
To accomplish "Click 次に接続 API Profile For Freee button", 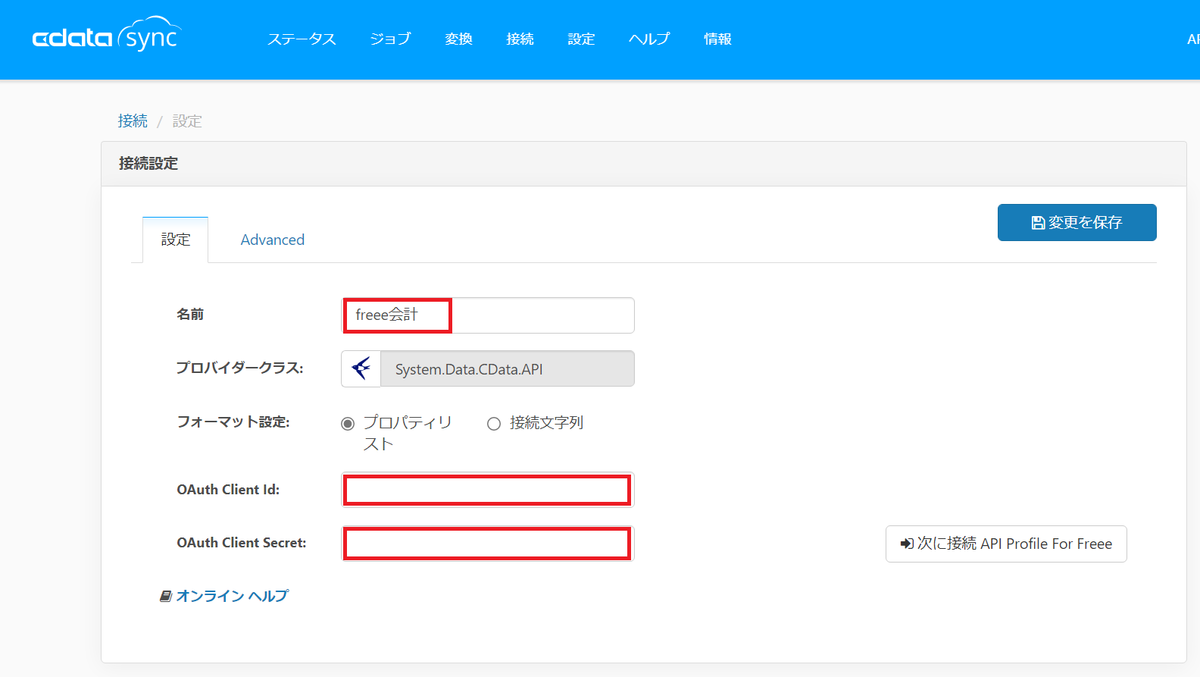I will click(x=1006, y=544).
